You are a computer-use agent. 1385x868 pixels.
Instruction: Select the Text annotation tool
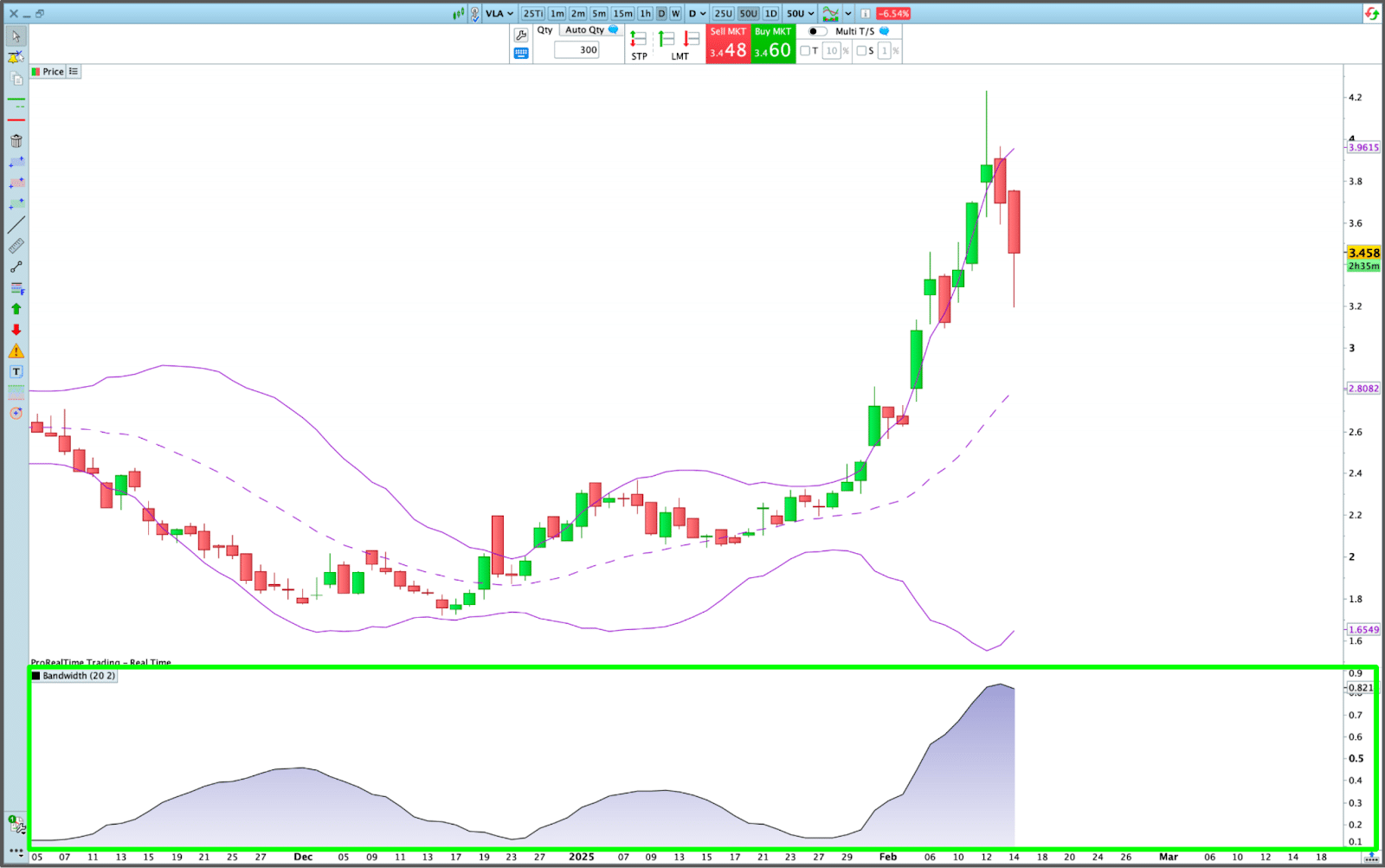tap(16, 372)
